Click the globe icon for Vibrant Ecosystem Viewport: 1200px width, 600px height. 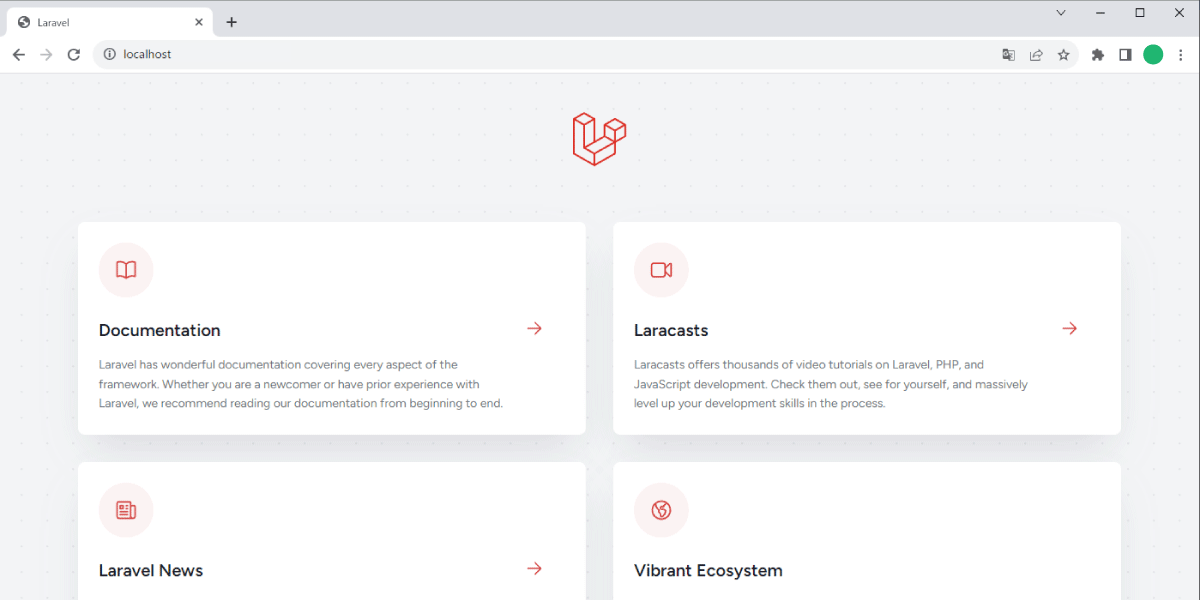661,510
